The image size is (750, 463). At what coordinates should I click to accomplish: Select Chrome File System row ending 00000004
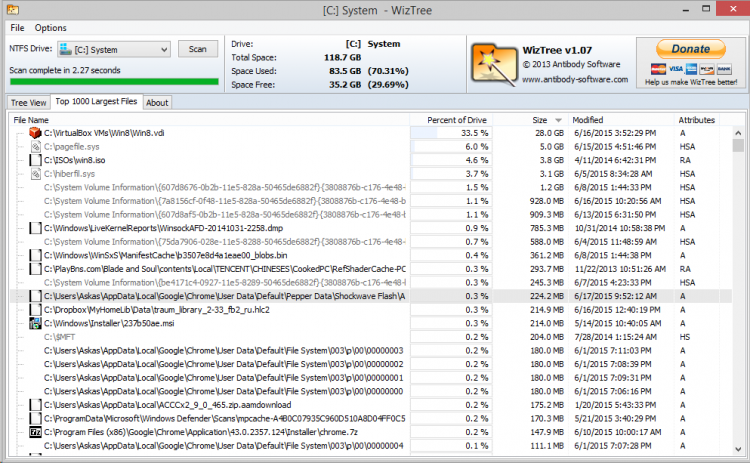[371, 446]
